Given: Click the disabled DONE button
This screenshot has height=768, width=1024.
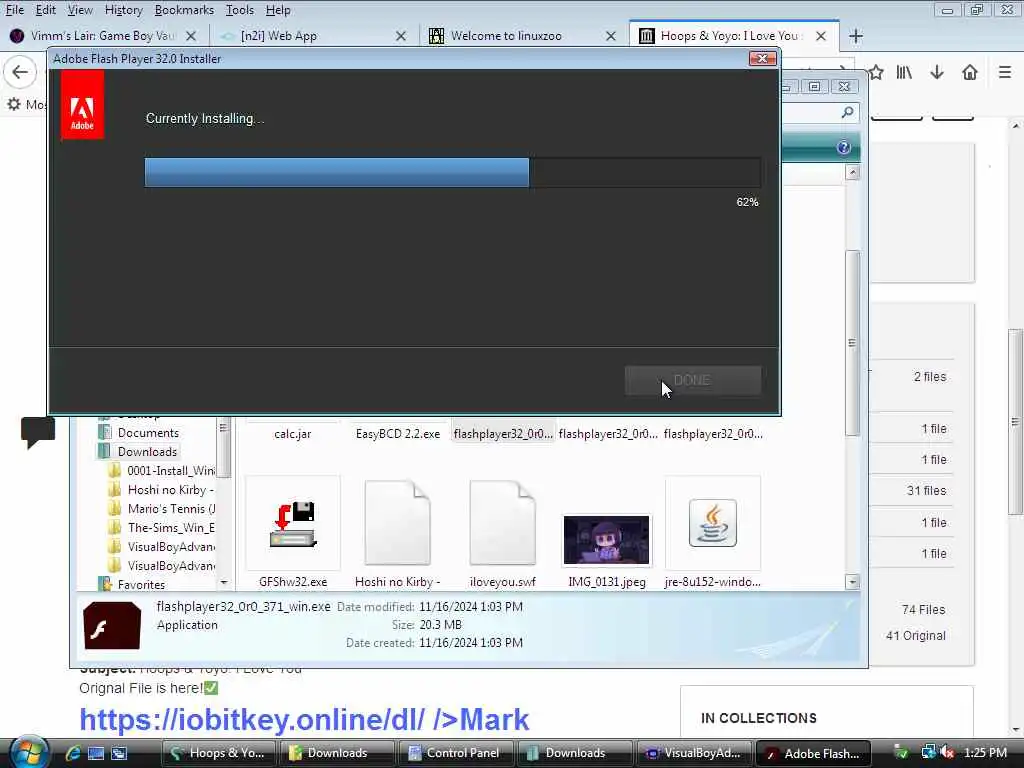Looking at the screenshot, I should click(692, 380).
